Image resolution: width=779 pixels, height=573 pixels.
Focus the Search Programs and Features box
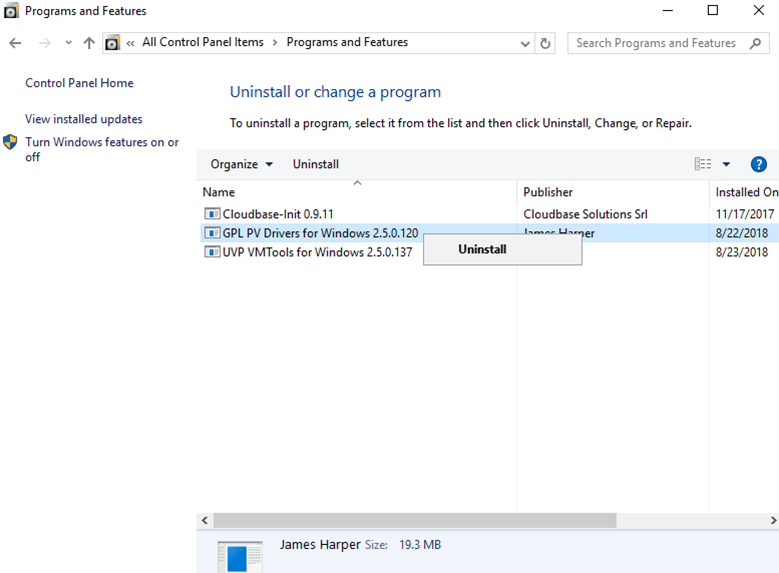(x=668, y=43)
